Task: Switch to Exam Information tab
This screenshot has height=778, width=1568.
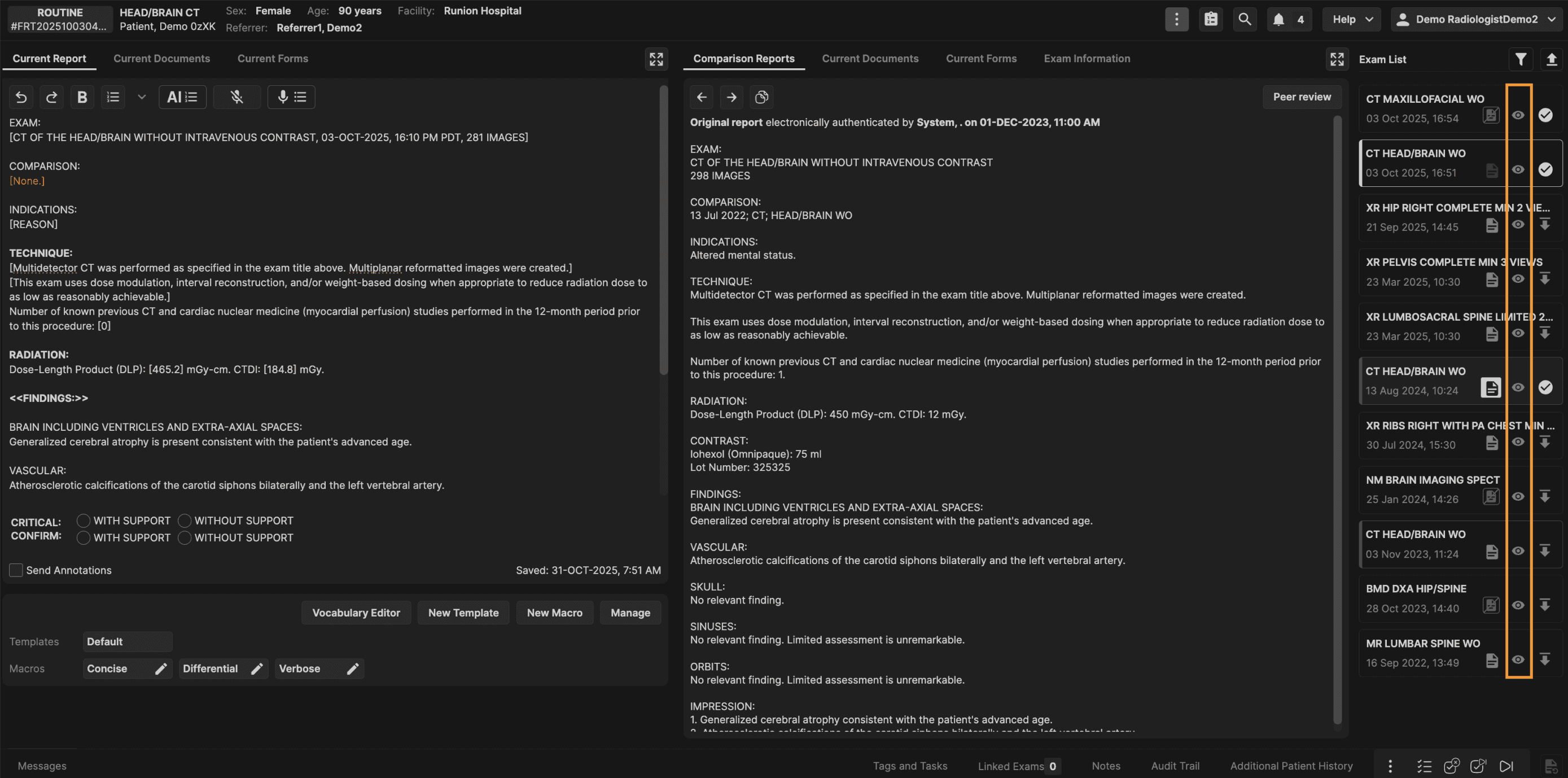Action: click(x=1087, y=59)
